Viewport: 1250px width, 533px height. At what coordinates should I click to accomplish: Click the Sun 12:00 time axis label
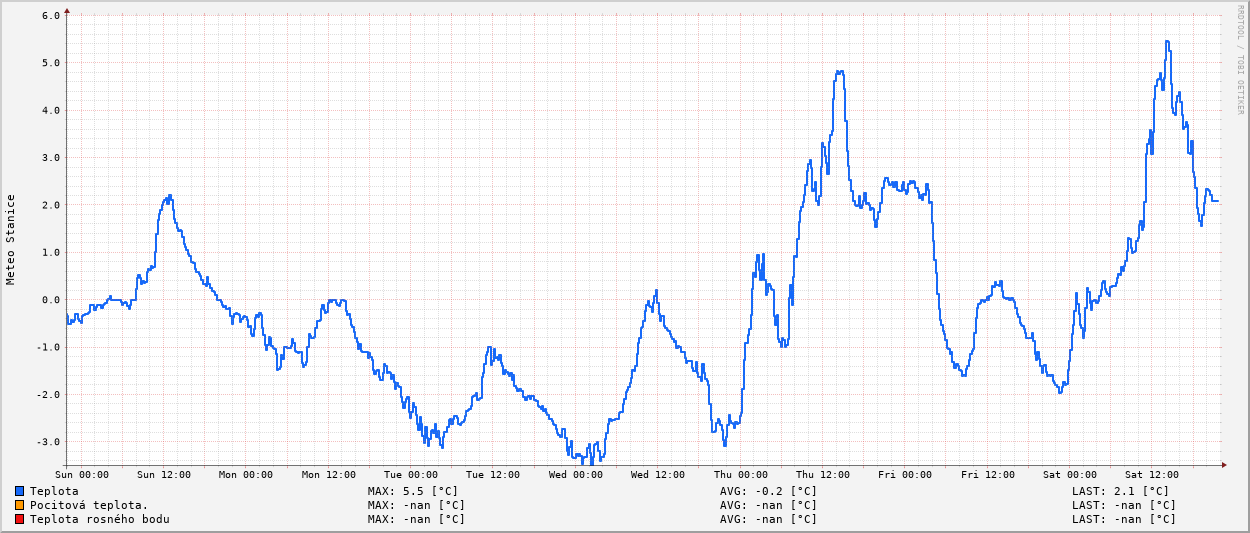(164, 475)
